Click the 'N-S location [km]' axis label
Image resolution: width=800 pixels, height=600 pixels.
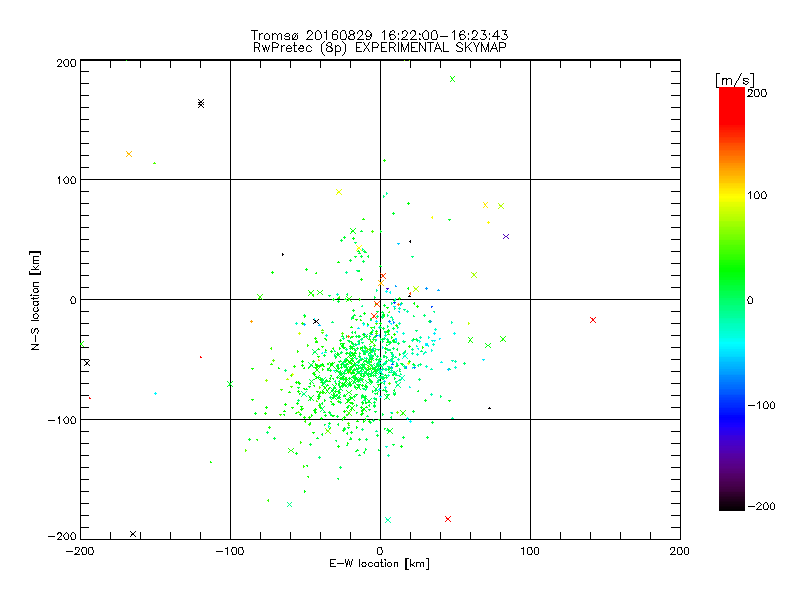click(x=35, y=300)
